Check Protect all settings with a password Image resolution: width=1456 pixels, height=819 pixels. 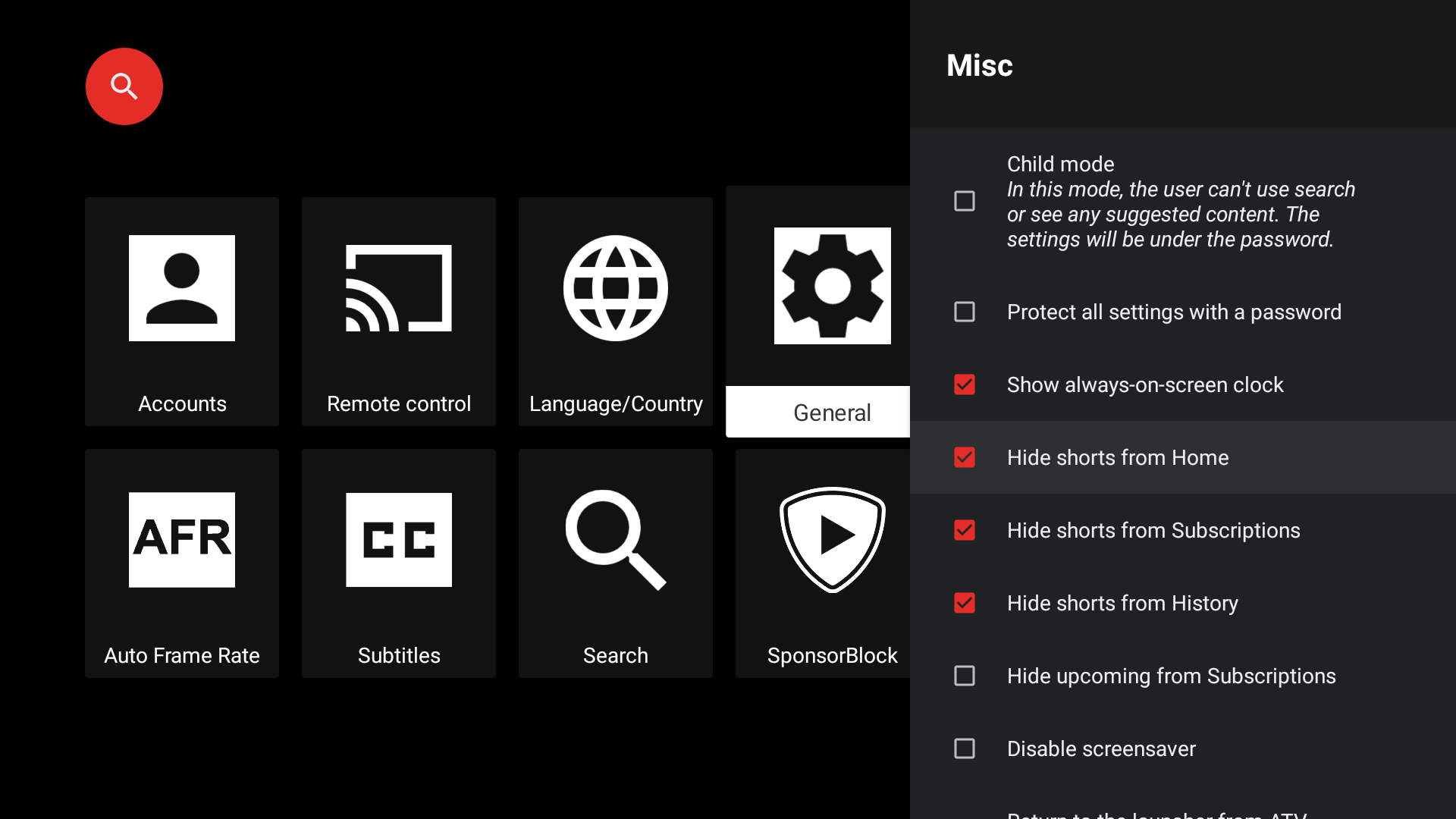965,312
